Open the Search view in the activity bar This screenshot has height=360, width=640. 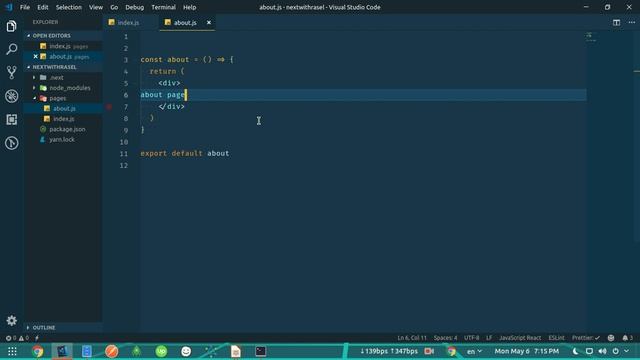11,49
